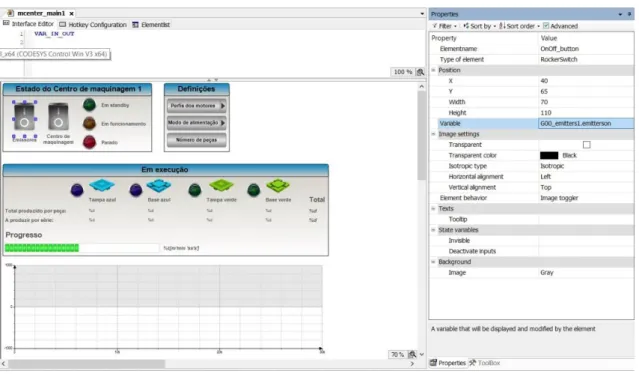
Task: Click the Número de peças button
Action: coord(196,140)
